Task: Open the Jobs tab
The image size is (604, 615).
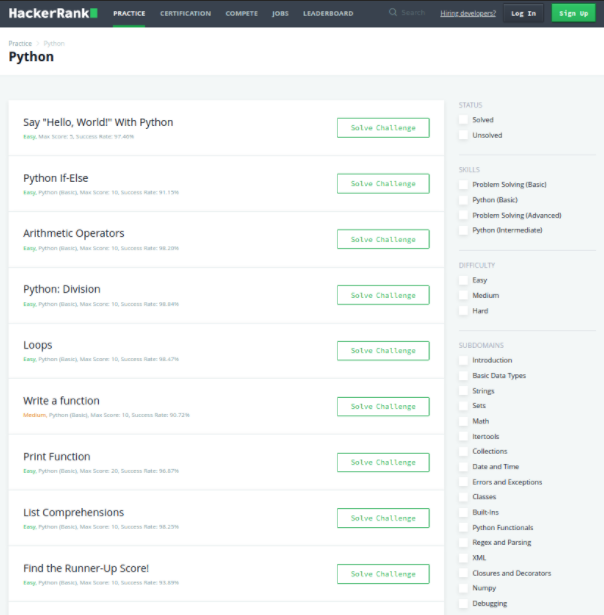Action: (x=280, y=13)
